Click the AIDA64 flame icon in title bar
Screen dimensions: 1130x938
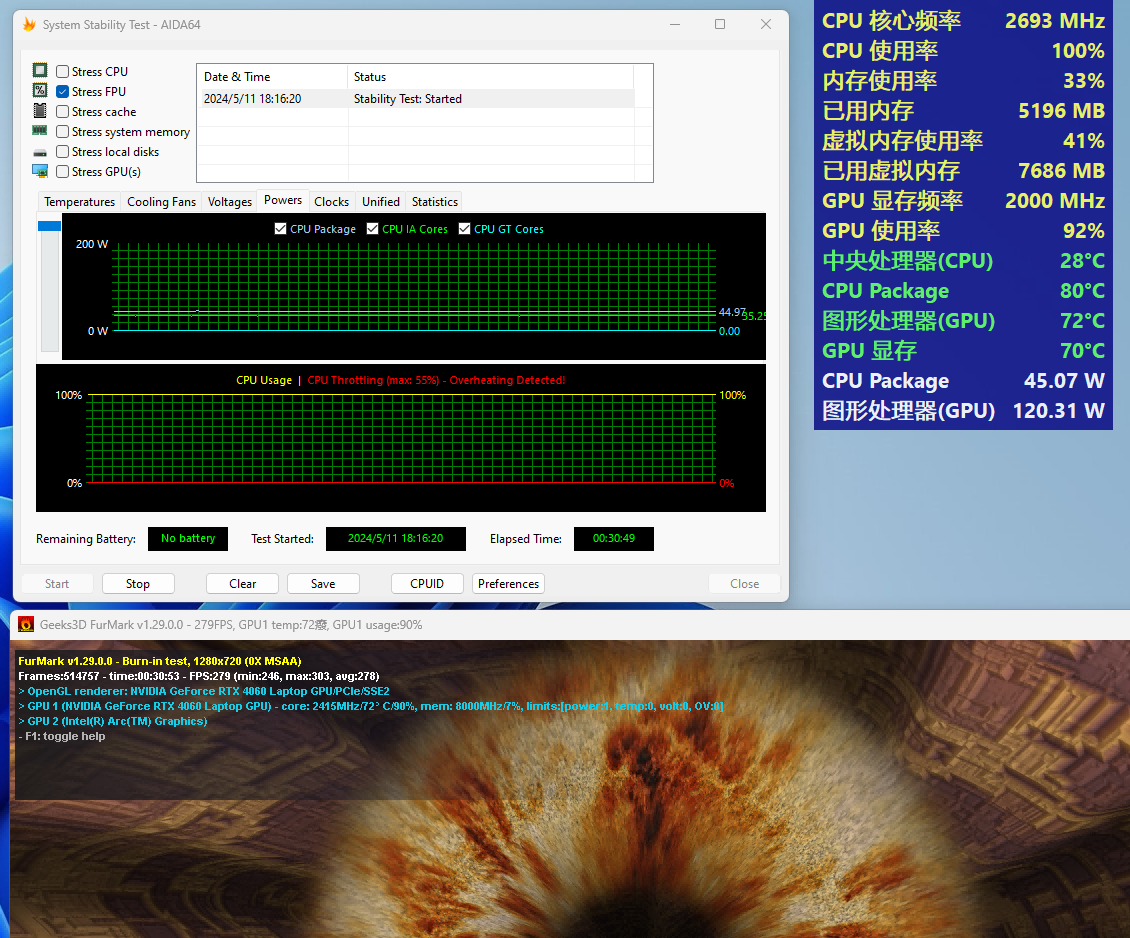click(x=29, y=24)
